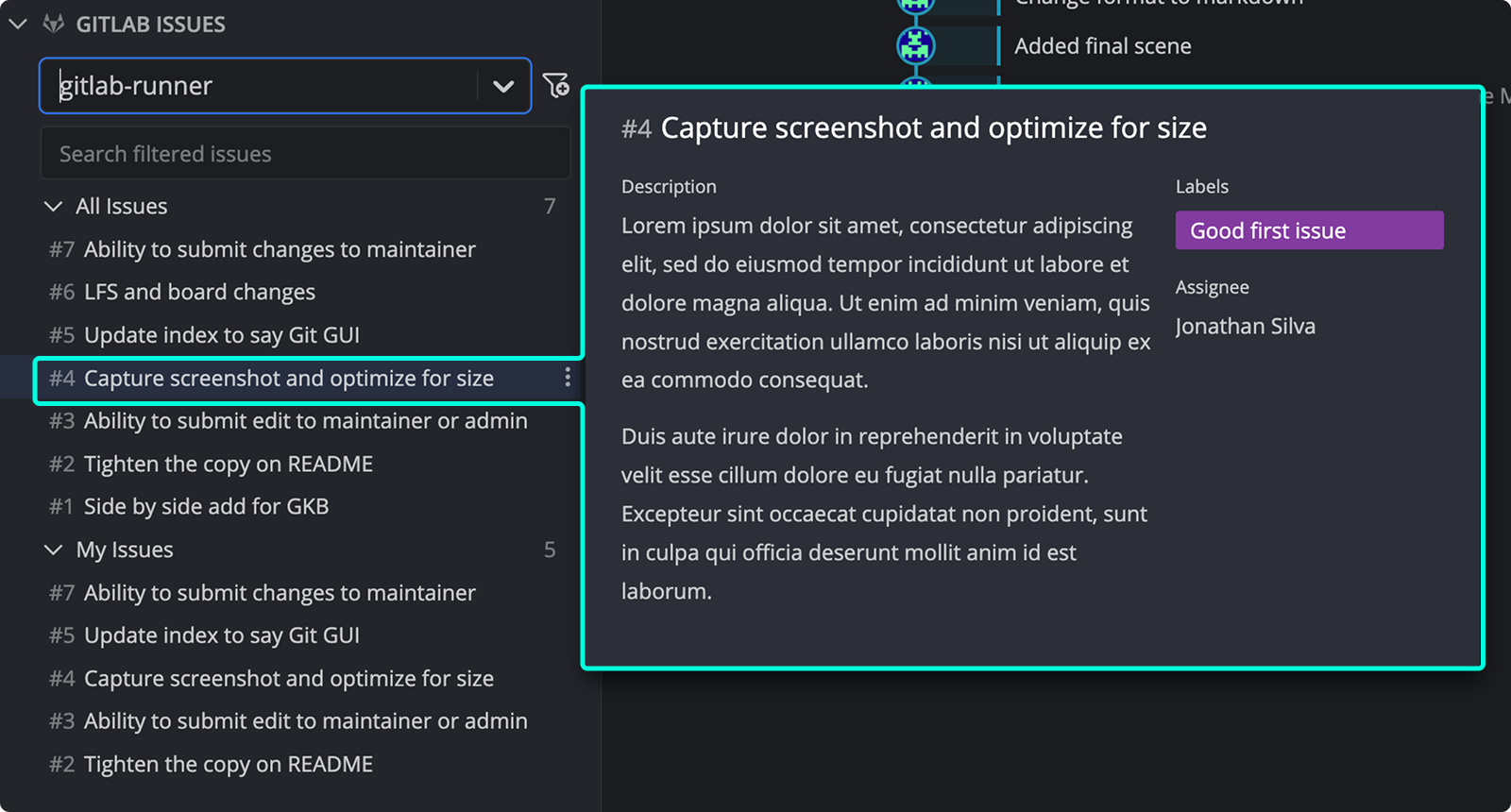Click the avatar beside the 'Added final scene' commit
The height and width of the screenshot is (812, 1511).
click(x=913, y=43)
